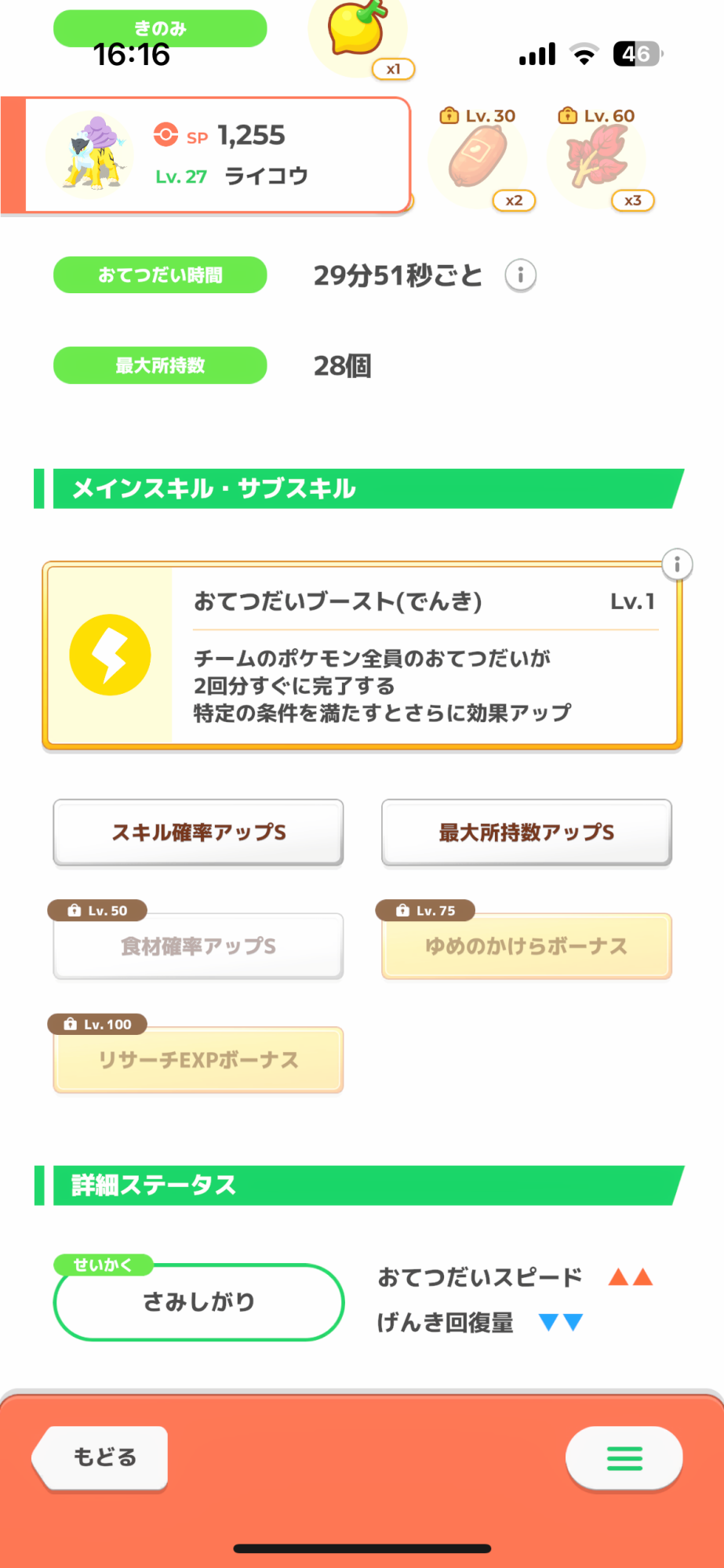Tap the yellow berry icon
Screen dimensions: 724x1568
(357, 31)
